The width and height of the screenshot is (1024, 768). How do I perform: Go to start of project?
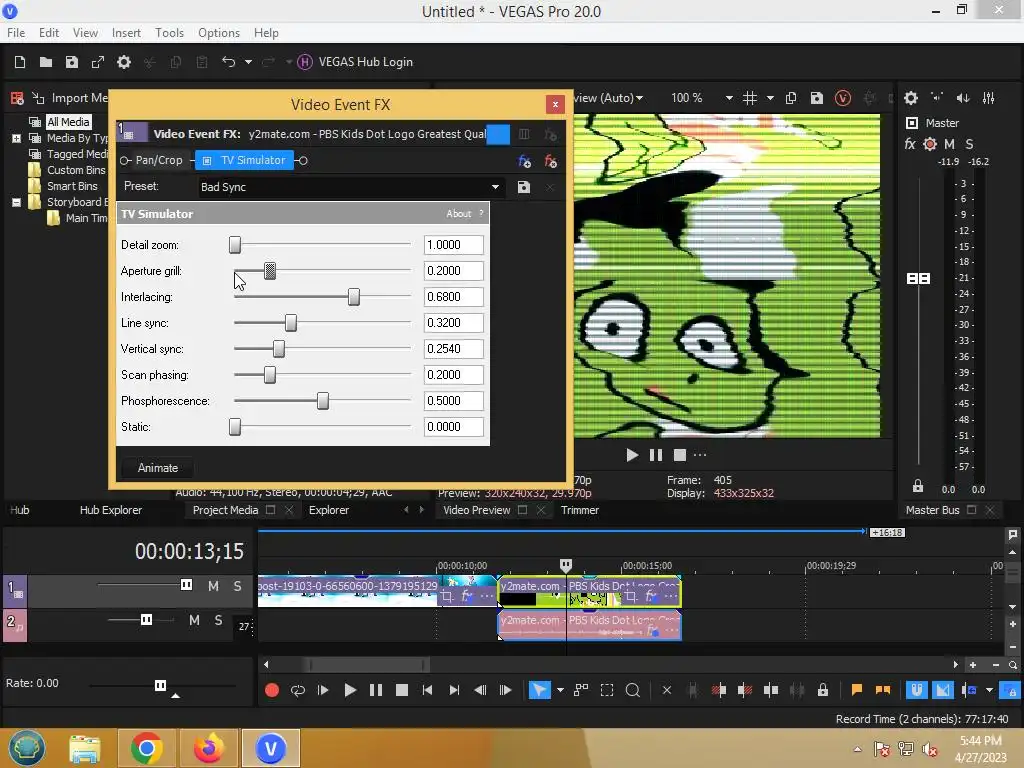[x=427, y=690]
